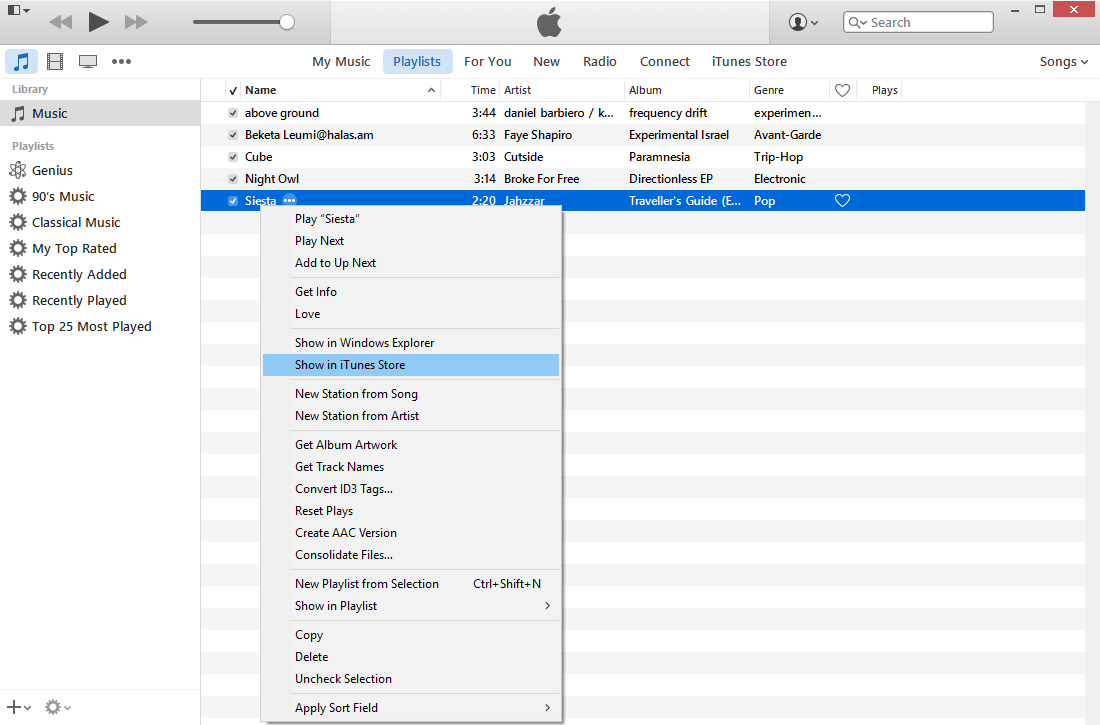Open the account profile icon menu
Image resolution: width=1100 pixels, height=725 pixels.
pyautogui.click(x=804, y=22)
